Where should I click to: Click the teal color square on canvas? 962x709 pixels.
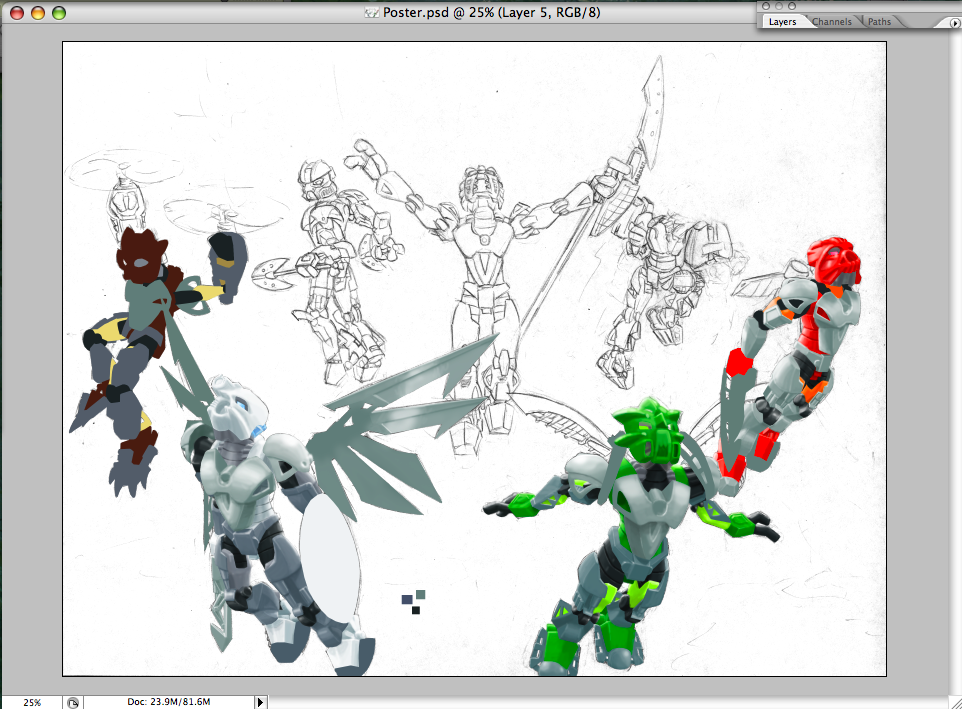[x=420, y=594]
